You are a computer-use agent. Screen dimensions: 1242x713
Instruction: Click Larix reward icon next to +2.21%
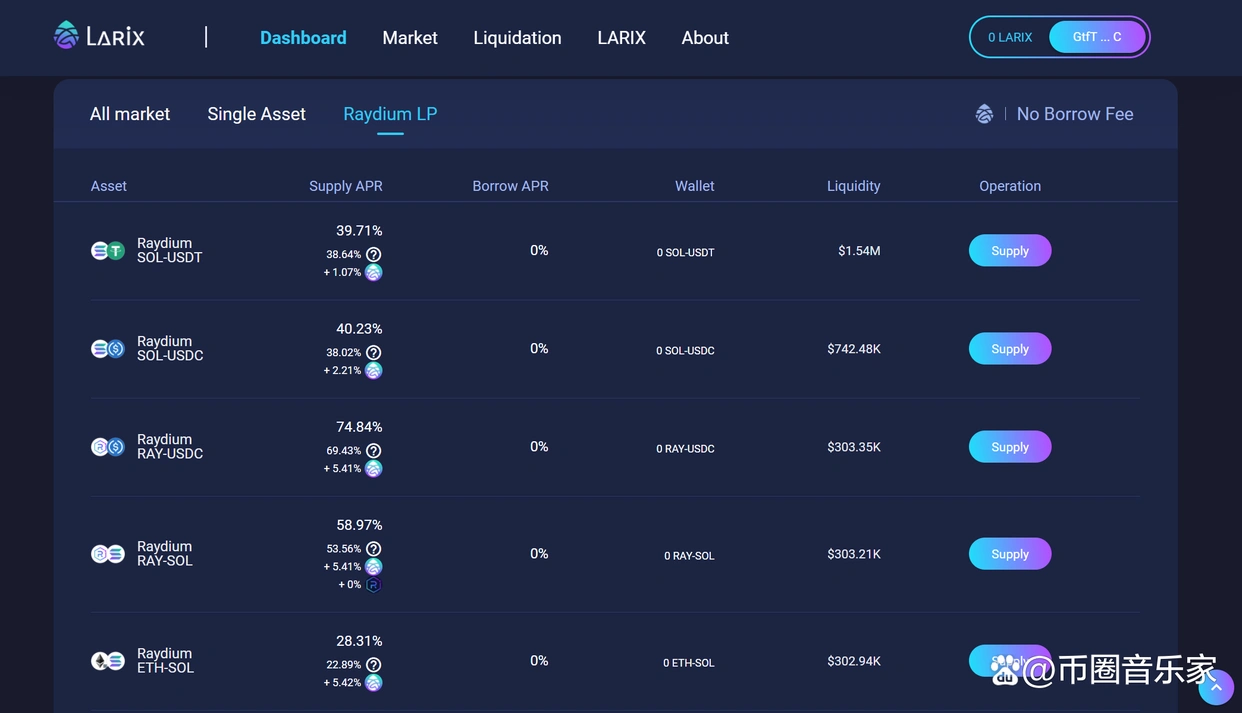(x=373, y=371)
